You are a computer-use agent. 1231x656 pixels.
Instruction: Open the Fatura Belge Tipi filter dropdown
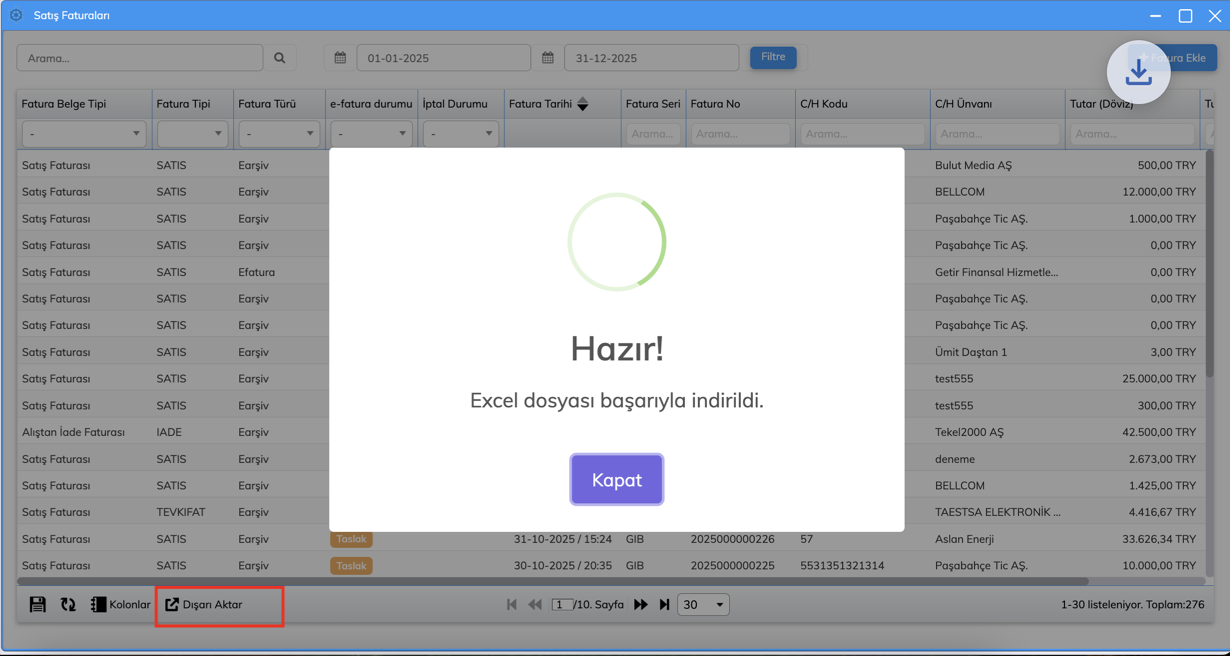pos(83,134)
